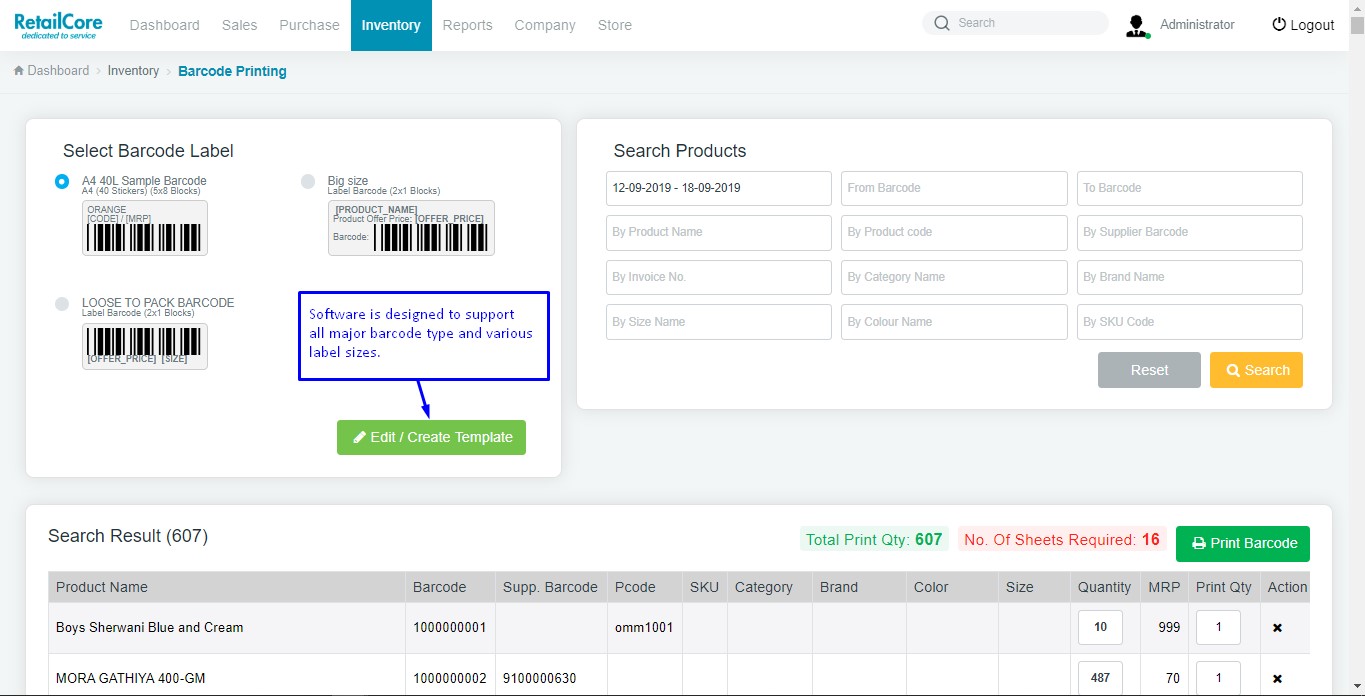Select the Big size label barcode option

tap(308, 182)
